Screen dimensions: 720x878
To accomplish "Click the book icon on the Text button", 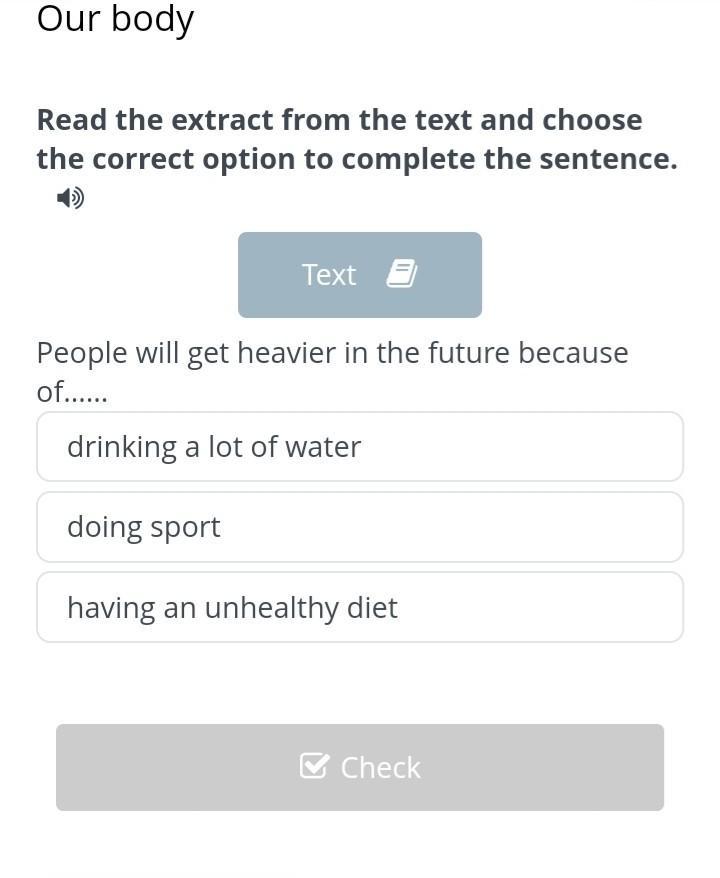I will 402,274.
